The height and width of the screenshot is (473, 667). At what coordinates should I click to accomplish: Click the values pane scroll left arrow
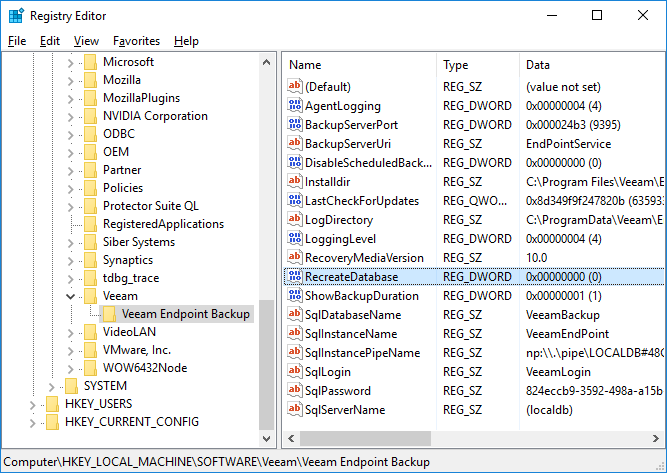[x=291, y=438]
